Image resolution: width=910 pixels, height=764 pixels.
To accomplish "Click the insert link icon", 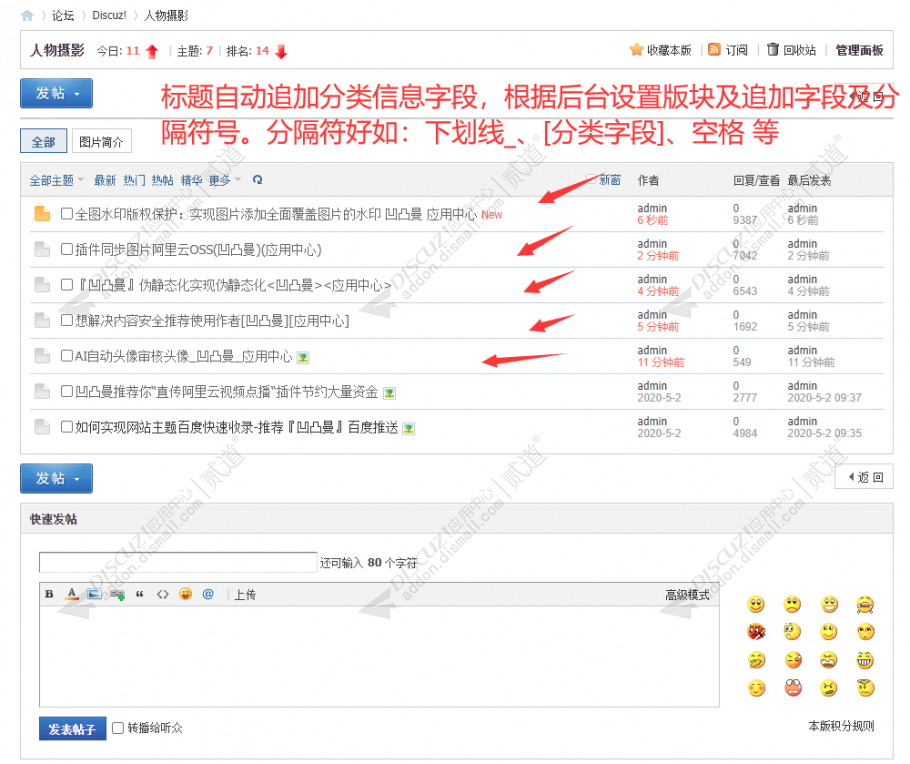I will (117, 594).
